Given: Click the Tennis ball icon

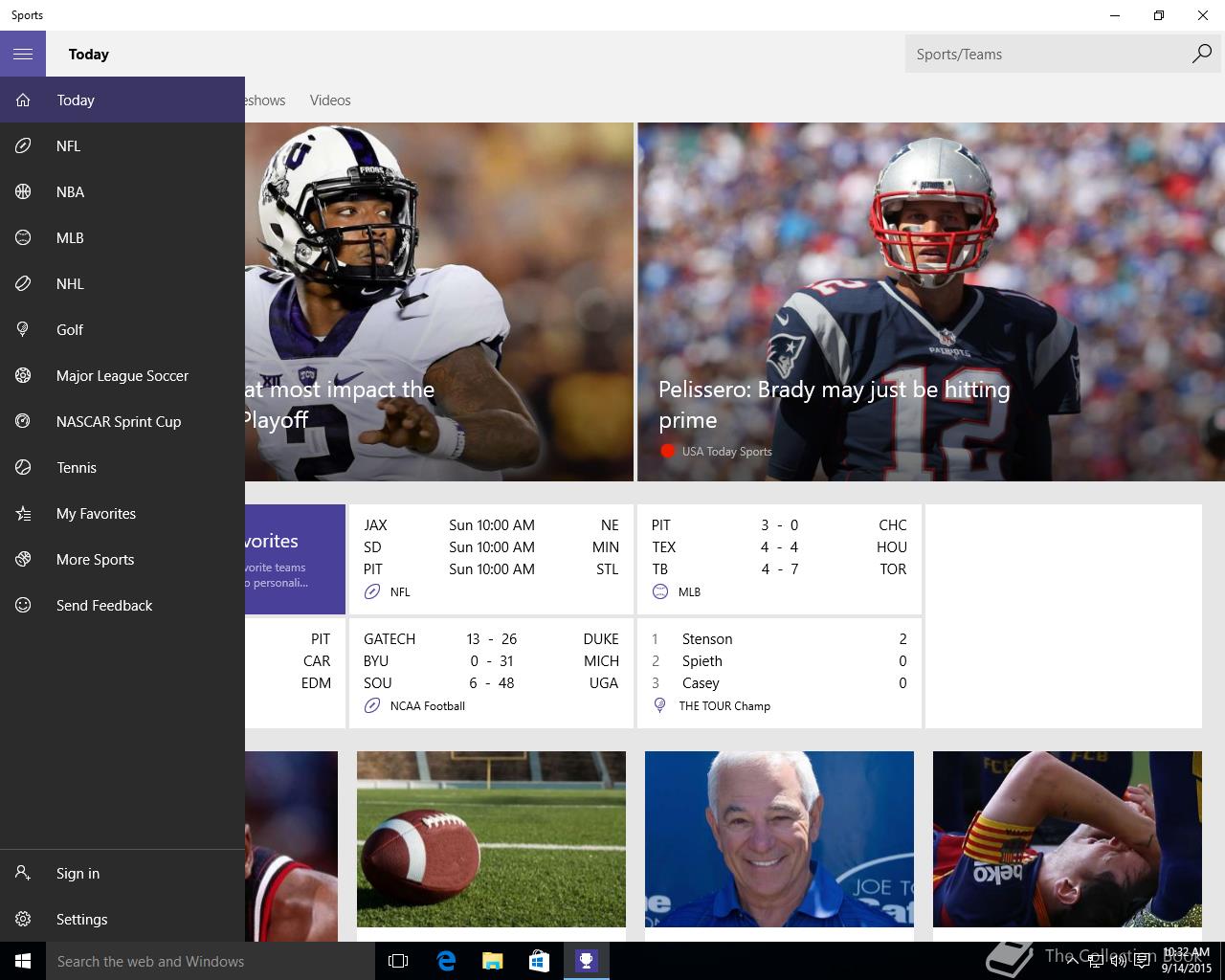Looking at the screenshot, I should [x=23, y=467].
